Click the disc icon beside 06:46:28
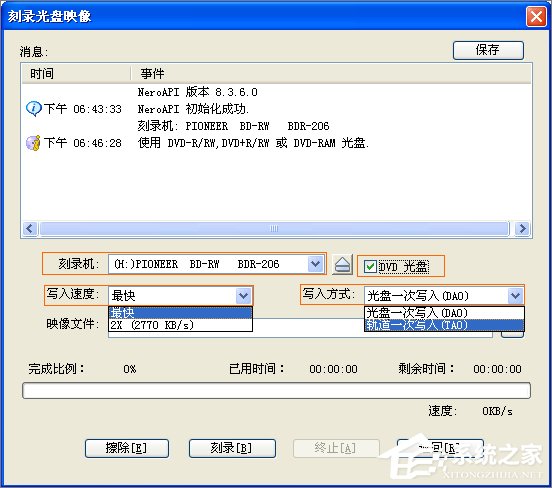The height and width of the screenshot is (488, 552). point(33,143)
